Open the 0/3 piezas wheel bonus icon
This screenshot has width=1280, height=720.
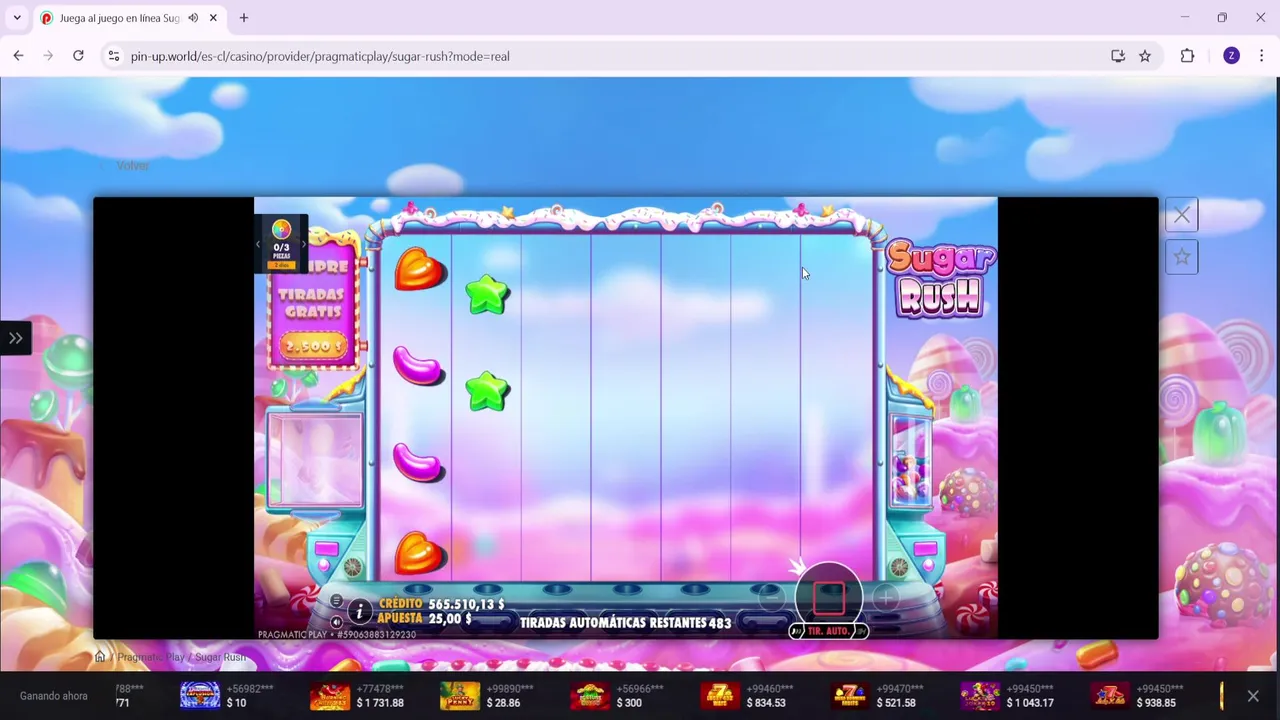pyautogui.click(x=281, y=243)
